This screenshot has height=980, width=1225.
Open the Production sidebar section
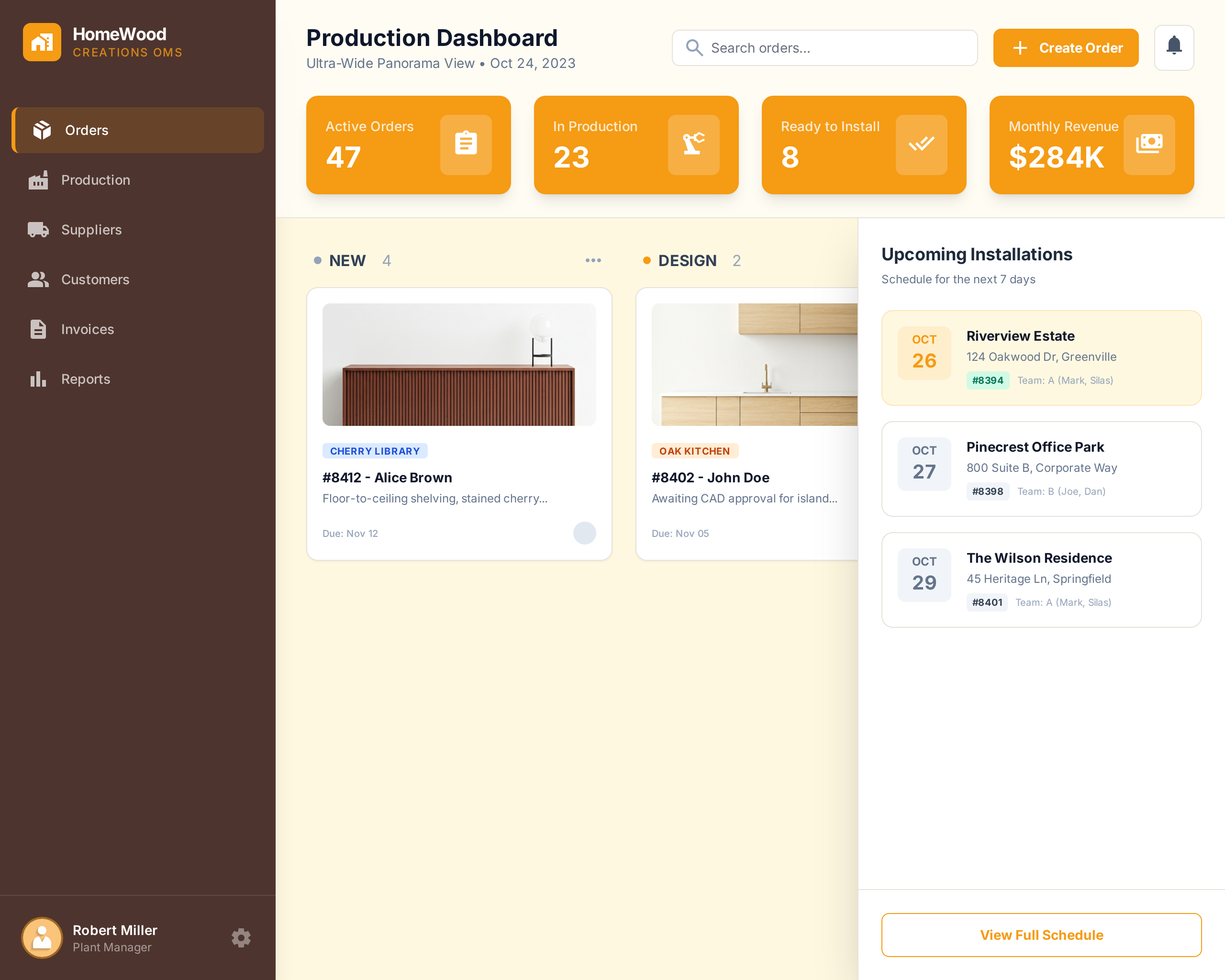tap(95, 180)
